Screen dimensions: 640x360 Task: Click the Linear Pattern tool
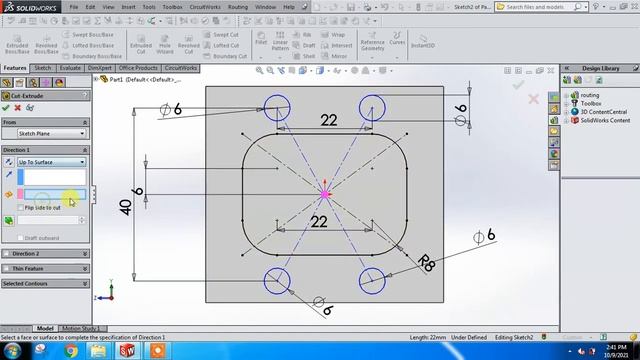[x=280, y=41]
